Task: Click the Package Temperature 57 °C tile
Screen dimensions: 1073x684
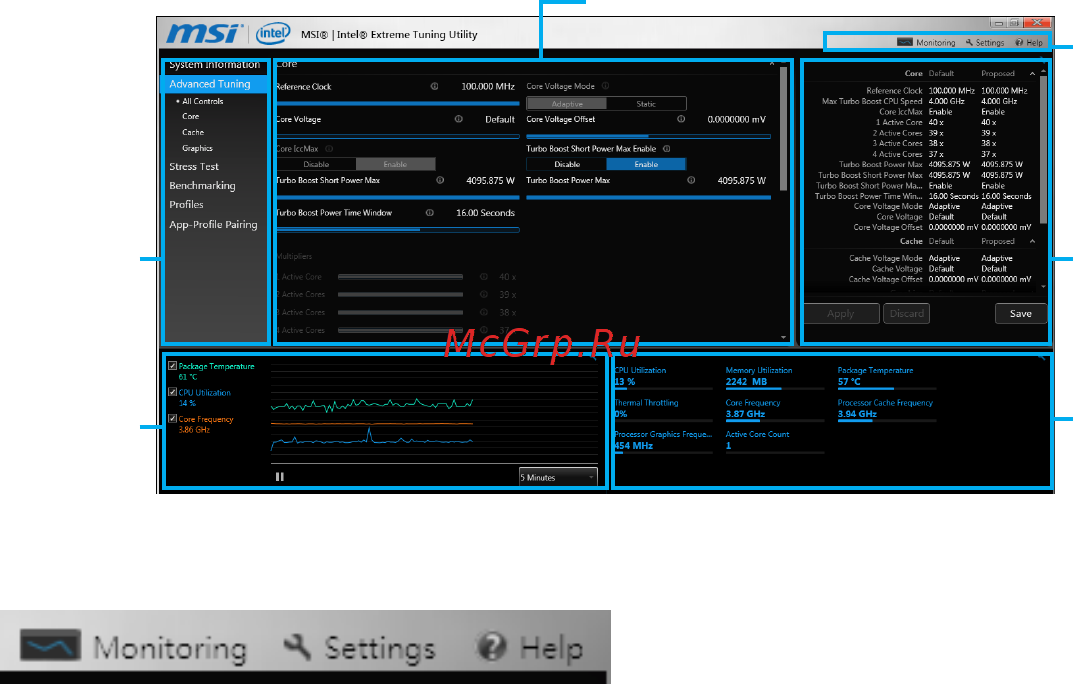Action: pos(887,377)
